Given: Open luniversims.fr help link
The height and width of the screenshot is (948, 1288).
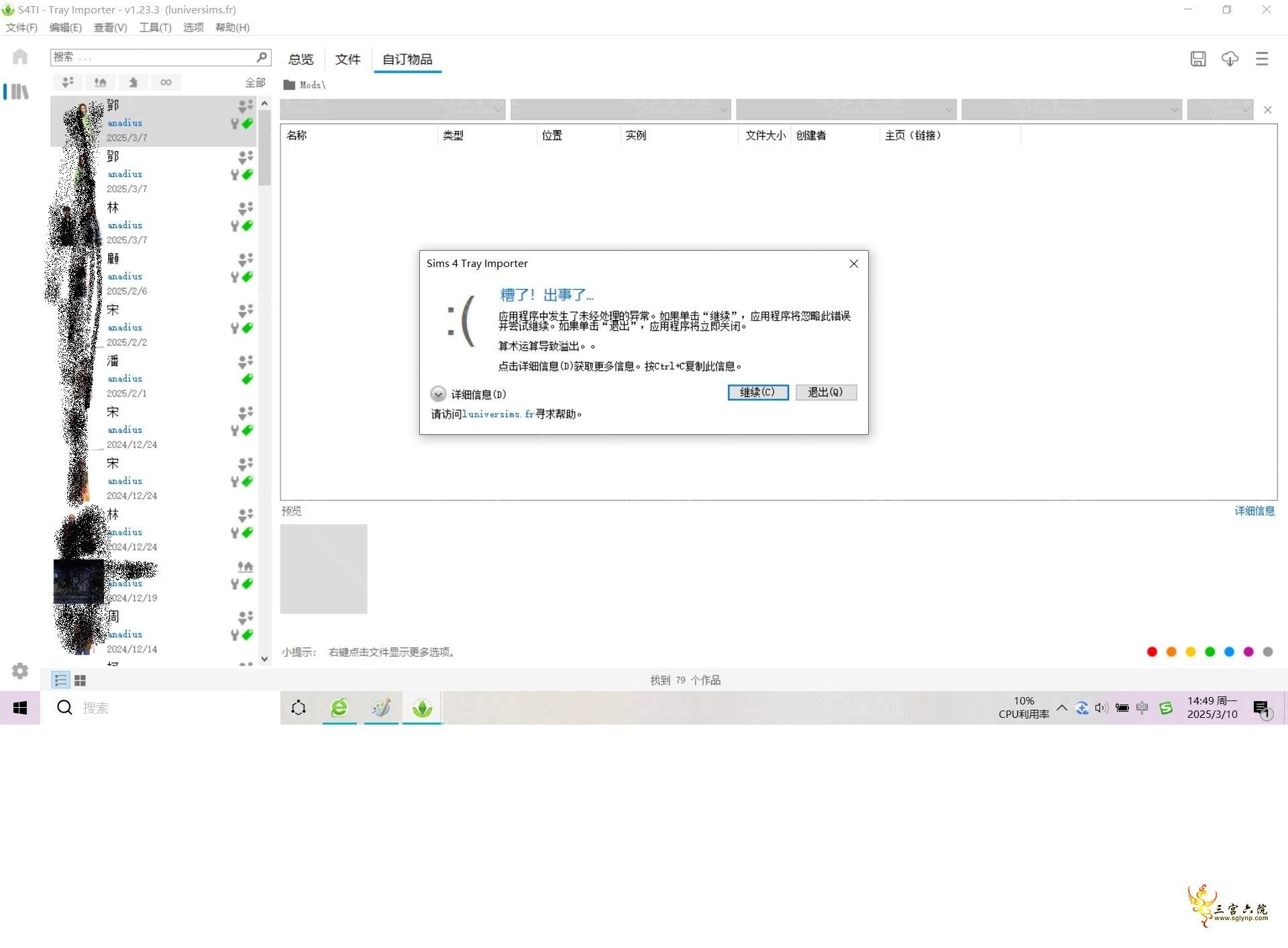Looking at the screenshot, I should (x=498, y=415).
